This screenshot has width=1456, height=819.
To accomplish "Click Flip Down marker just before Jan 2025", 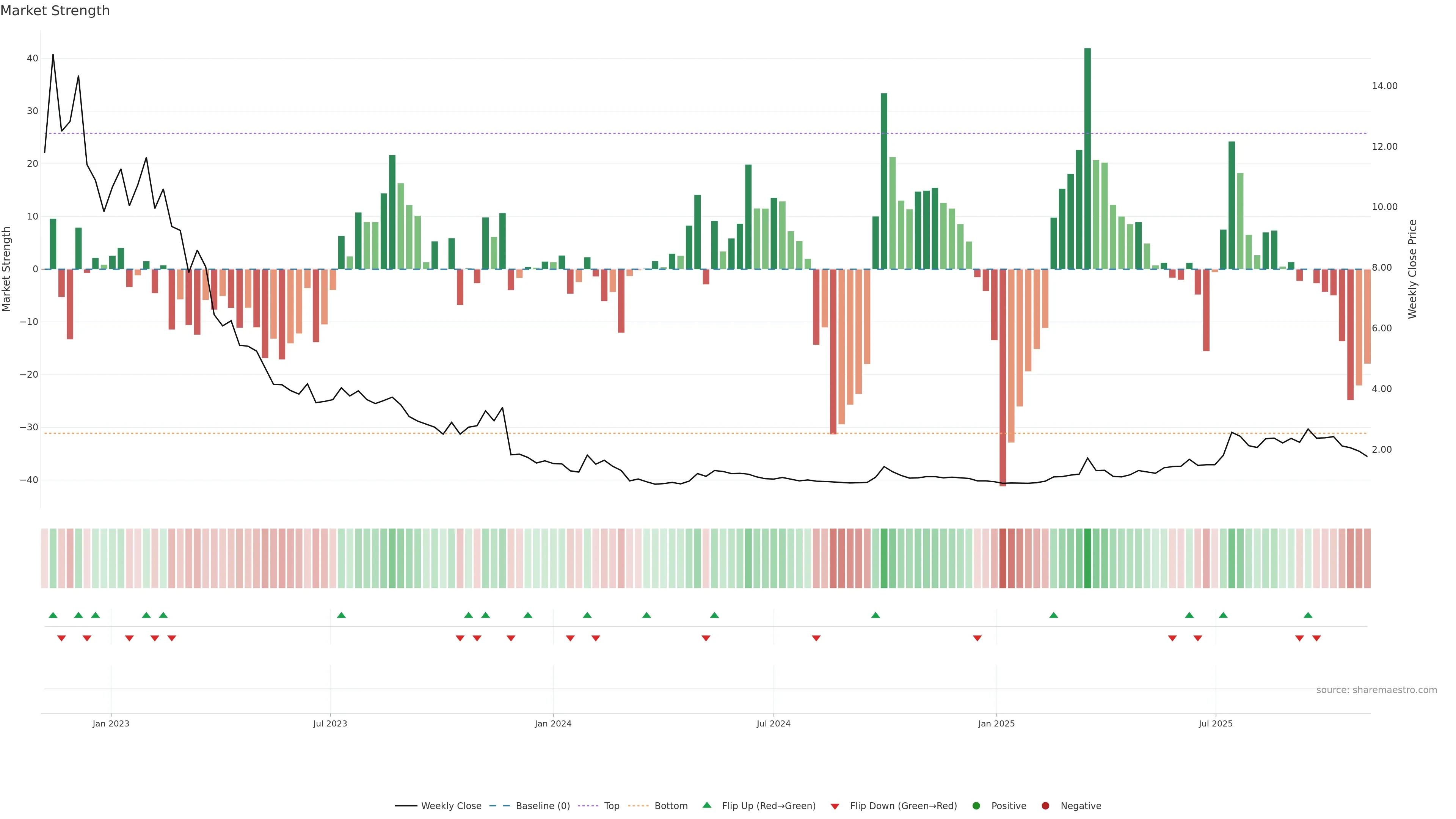I will pos(977,638).
